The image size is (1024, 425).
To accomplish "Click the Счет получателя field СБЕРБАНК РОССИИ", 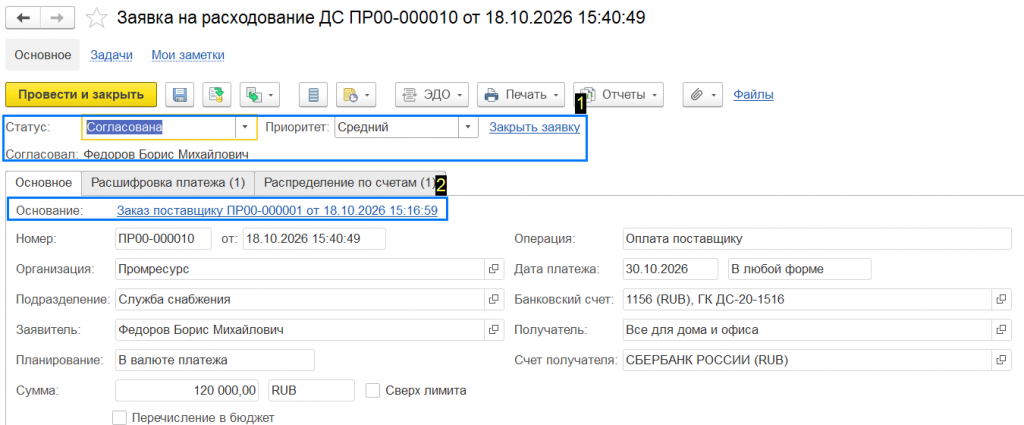I will pos(807,360).
